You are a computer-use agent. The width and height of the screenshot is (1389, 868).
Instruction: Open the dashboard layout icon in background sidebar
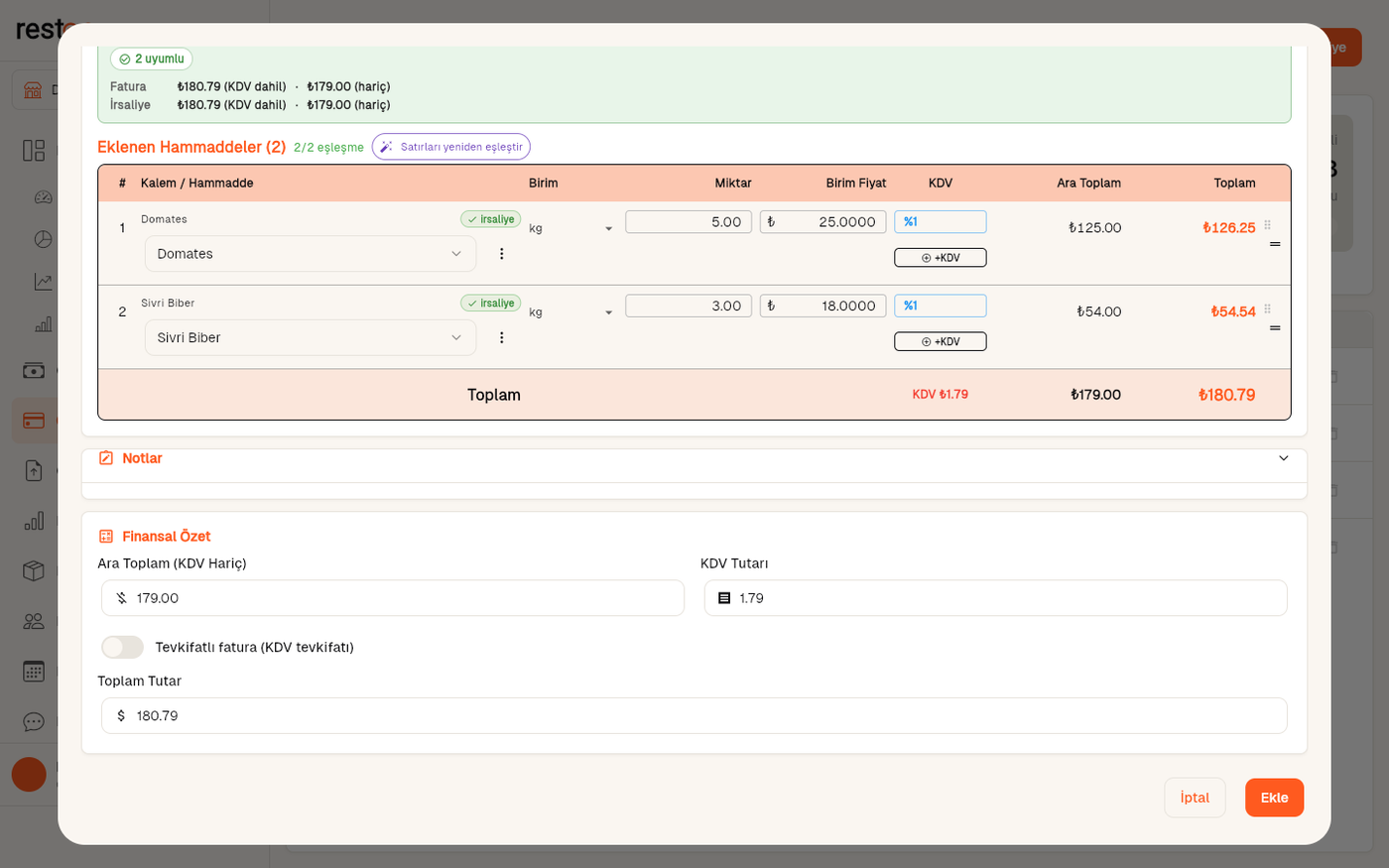(x=34, y=151)
